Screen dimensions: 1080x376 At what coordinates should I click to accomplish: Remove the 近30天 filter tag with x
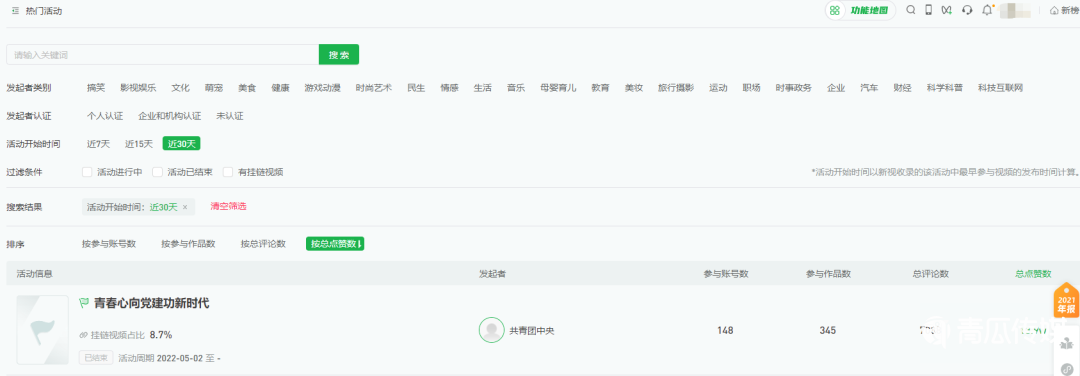coord(185,207)
